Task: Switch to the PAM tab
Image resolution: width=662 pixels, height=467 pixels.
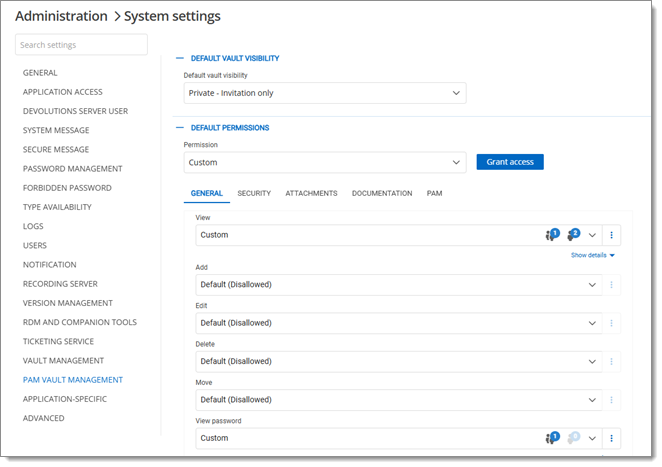Action: click(x=434, y=193)
